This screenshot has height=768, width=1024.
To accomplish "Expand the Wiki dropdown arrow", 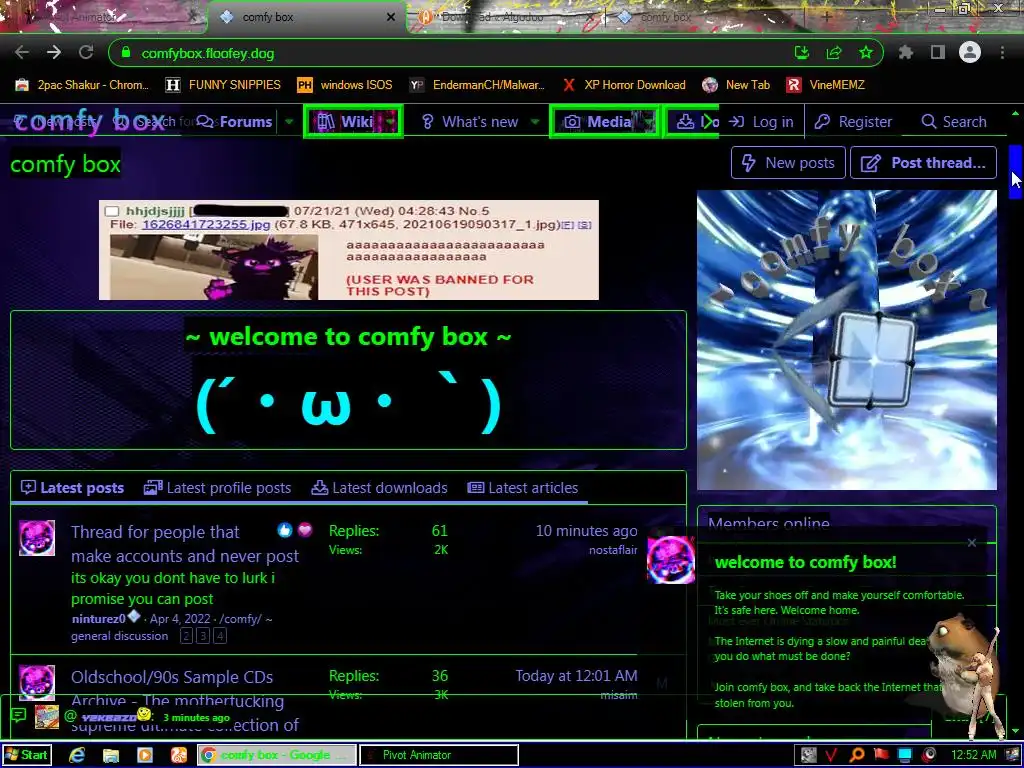I will coord(391,121).
